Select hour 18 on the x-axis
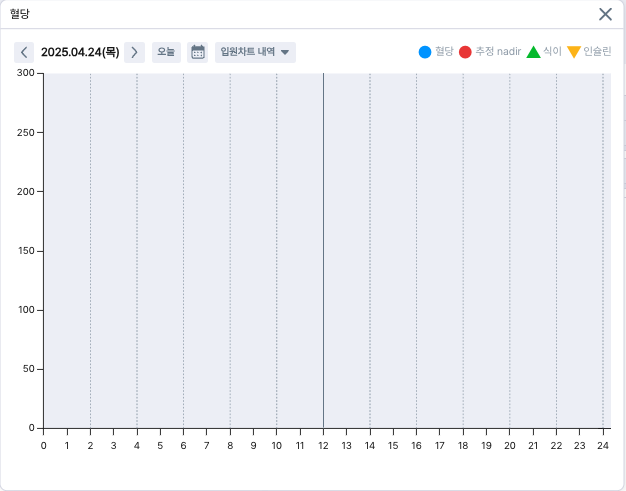 tap(463, 445)
